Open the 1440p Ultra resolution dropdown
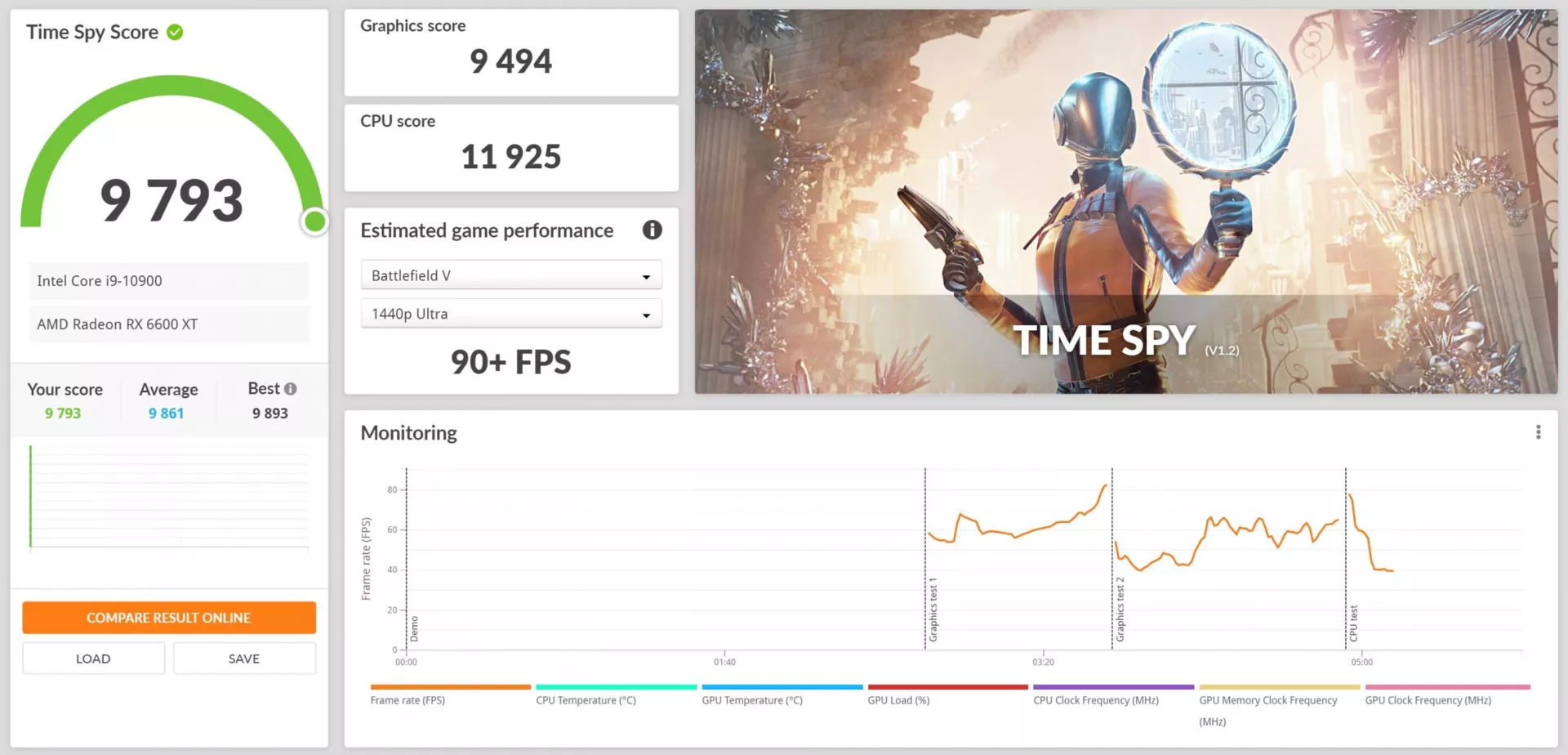The image size is (1568, 755). pyautogui.click(x=511, y=314)
